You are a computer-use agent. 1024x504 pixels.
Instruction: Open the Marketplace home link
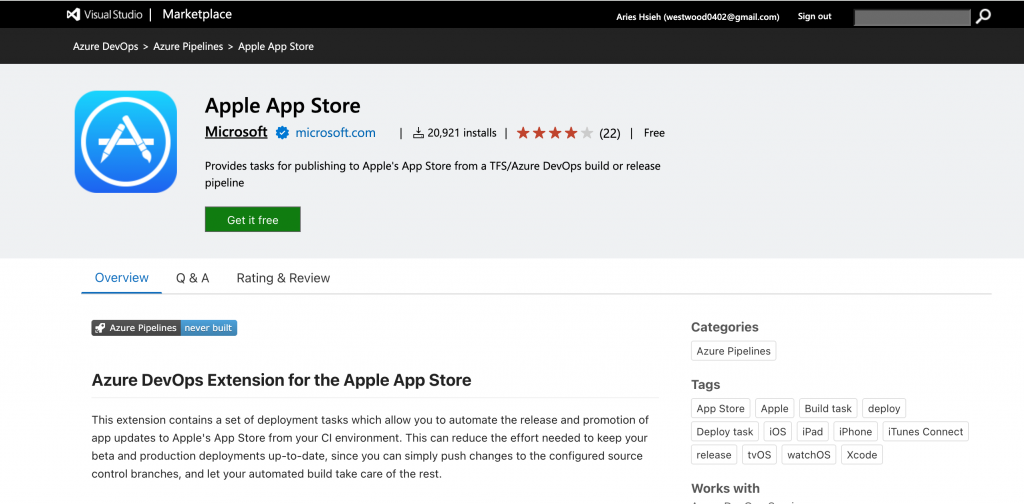pos(197,14)
